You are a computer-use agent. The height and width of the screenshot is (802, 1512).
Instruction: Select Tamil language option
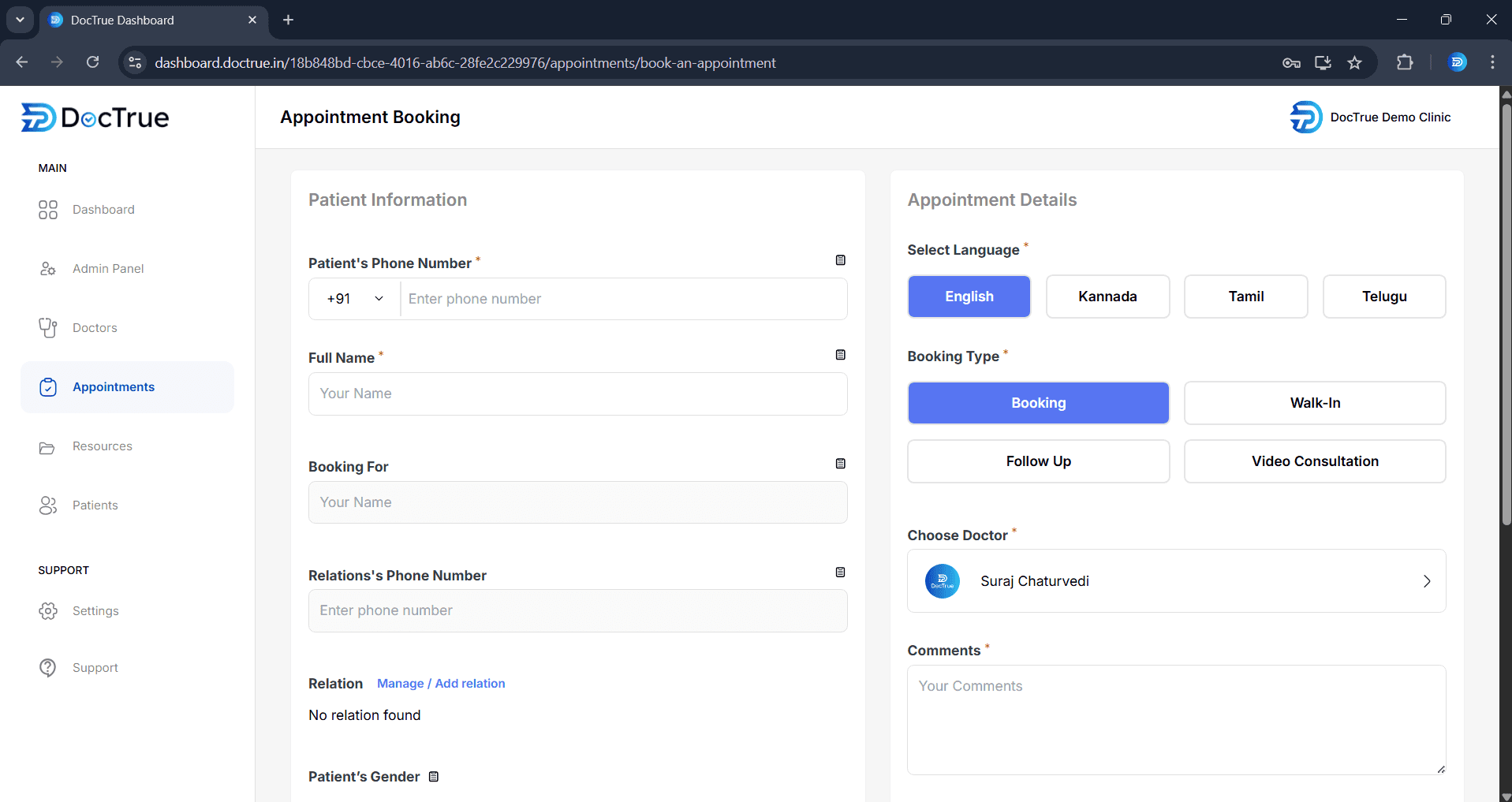[x=1246, y=297]
